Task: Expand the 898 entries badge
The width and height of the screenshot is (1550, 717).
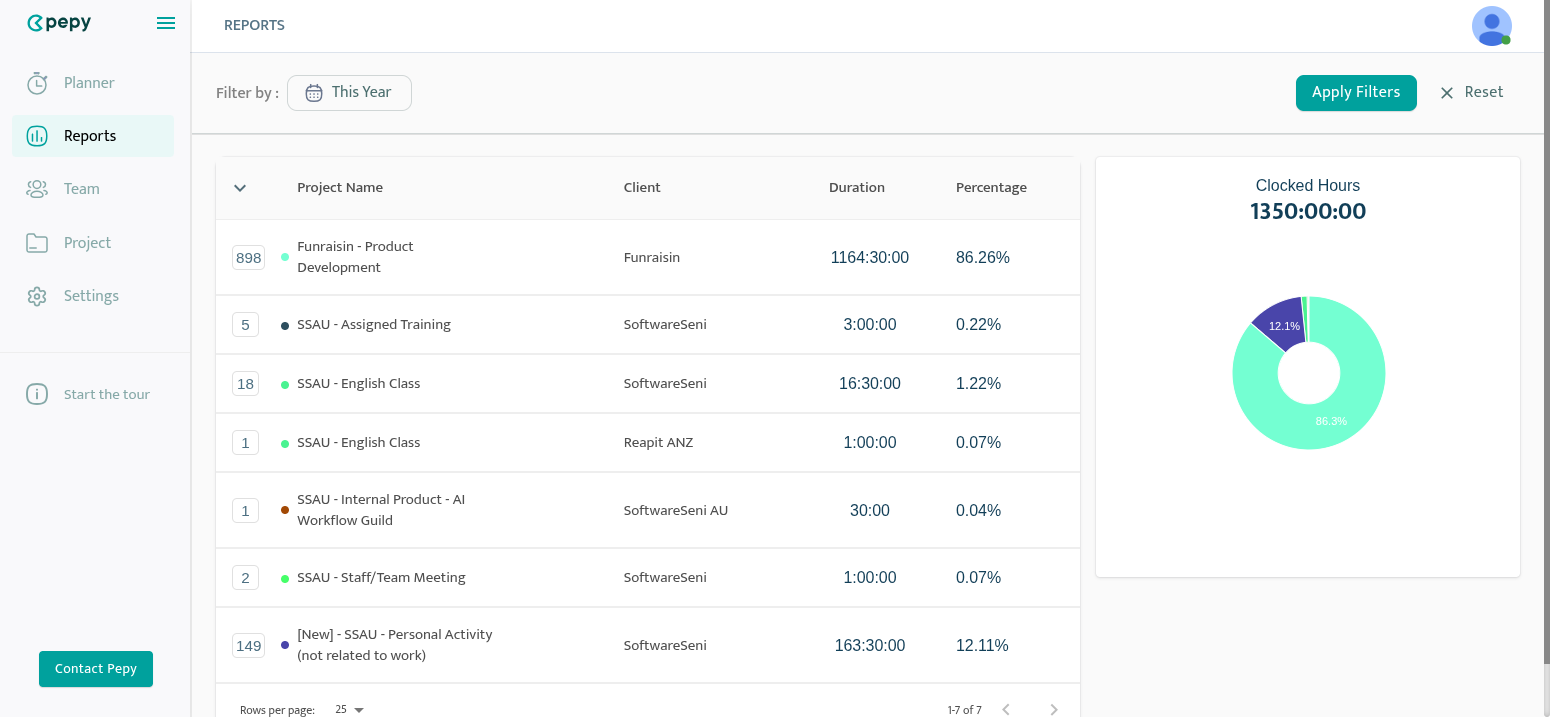Action: 248,258
